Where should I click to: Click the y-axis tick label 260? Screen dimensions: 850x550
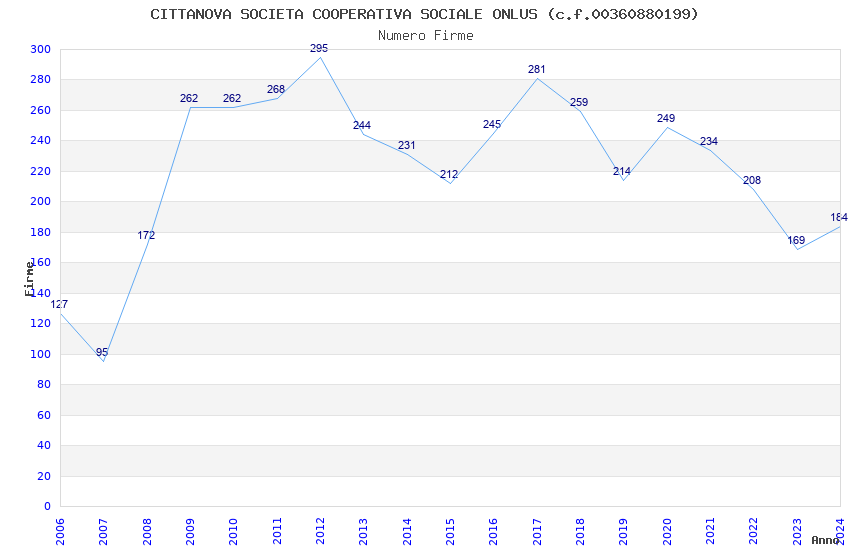41,110
